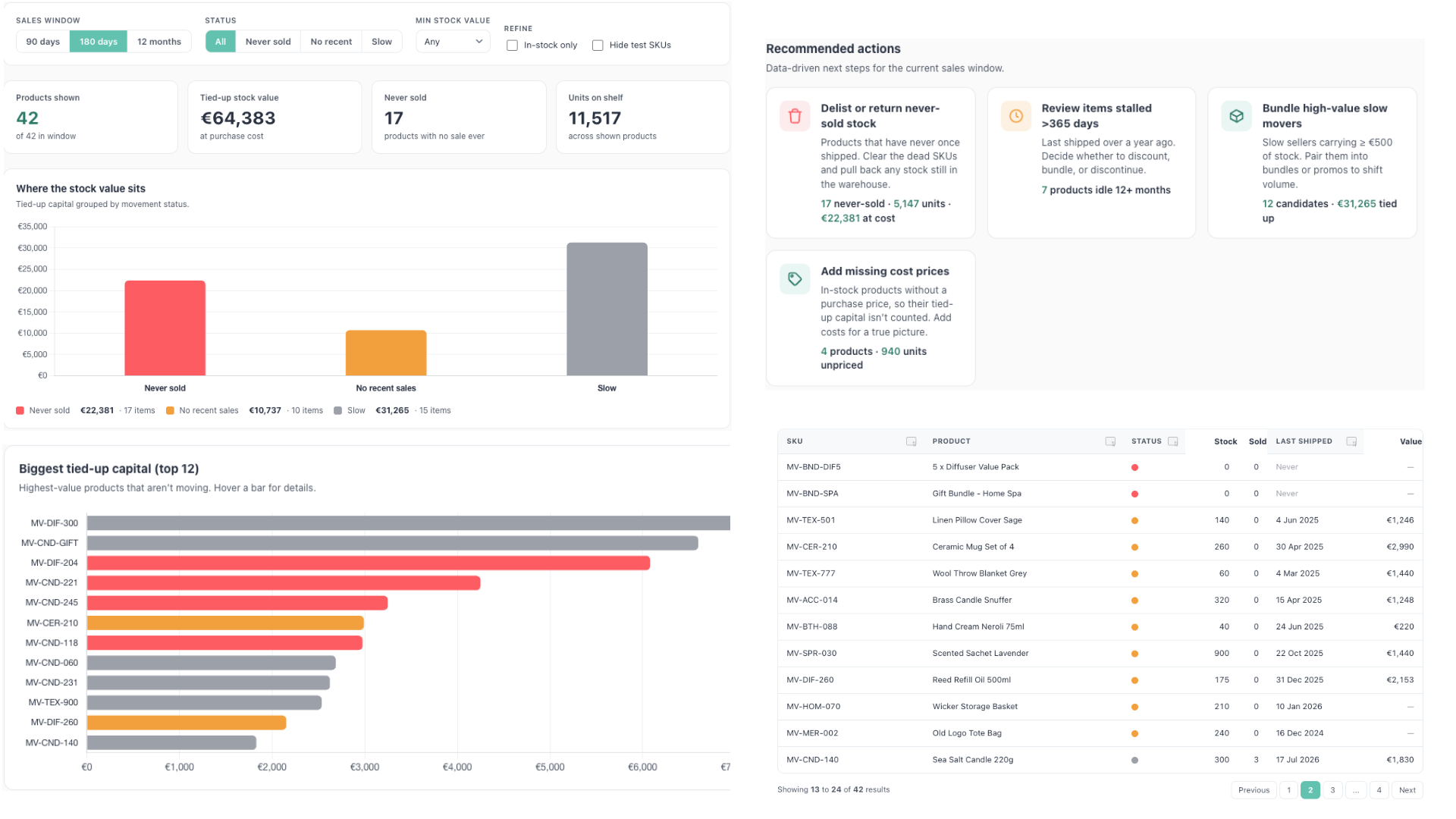Image resolution: width=1456 pixels, height=819 pixels.
Task: Click the orange status dot for Old Logo Tote Bag
Action: (1134, 733)
